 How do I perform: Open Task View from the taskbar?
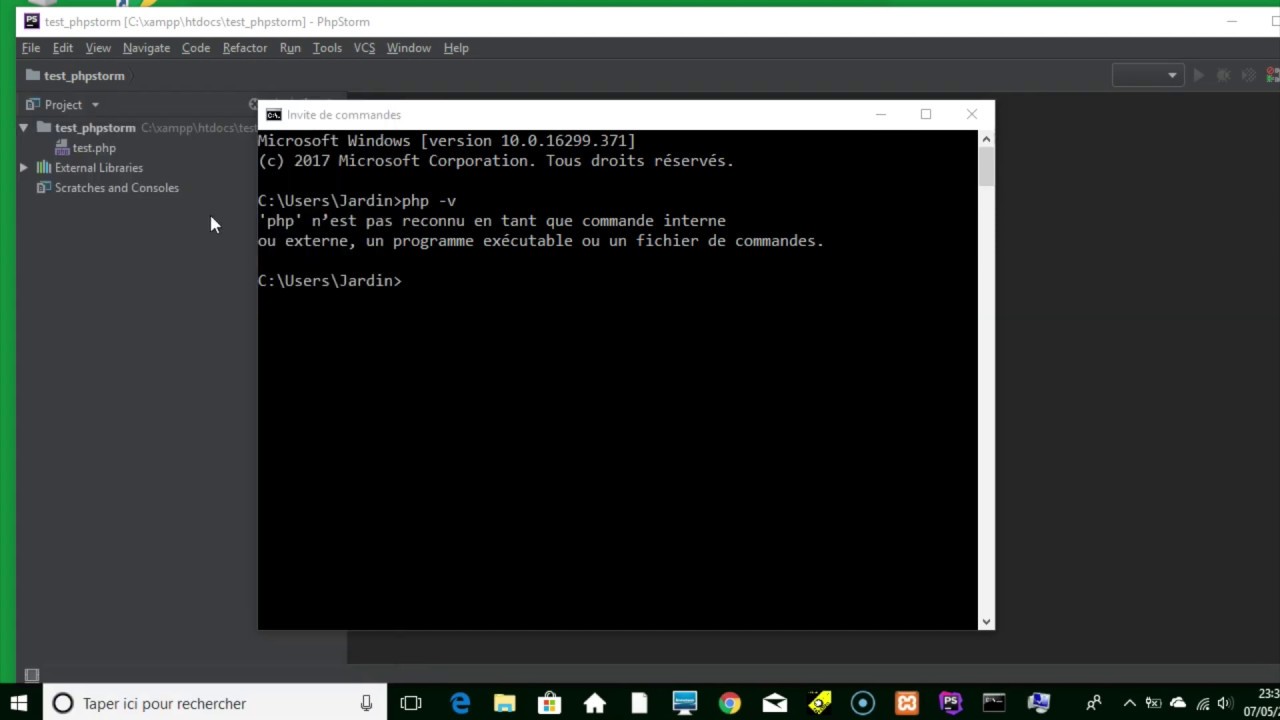pyautogui.click(x=410, y=703)
